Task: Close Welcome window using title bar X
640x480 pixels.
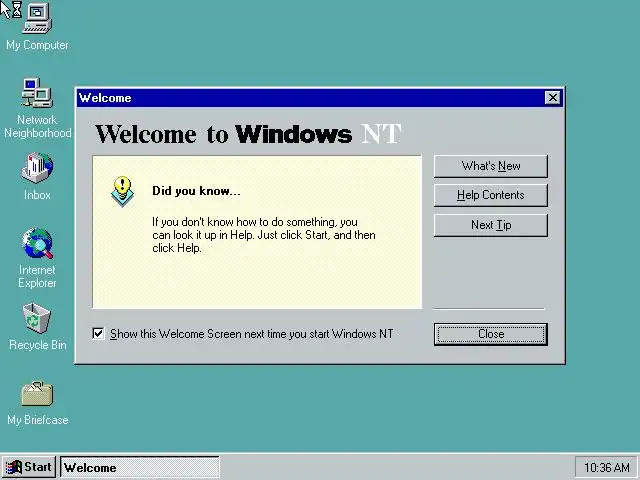Action: pos(552,98)
